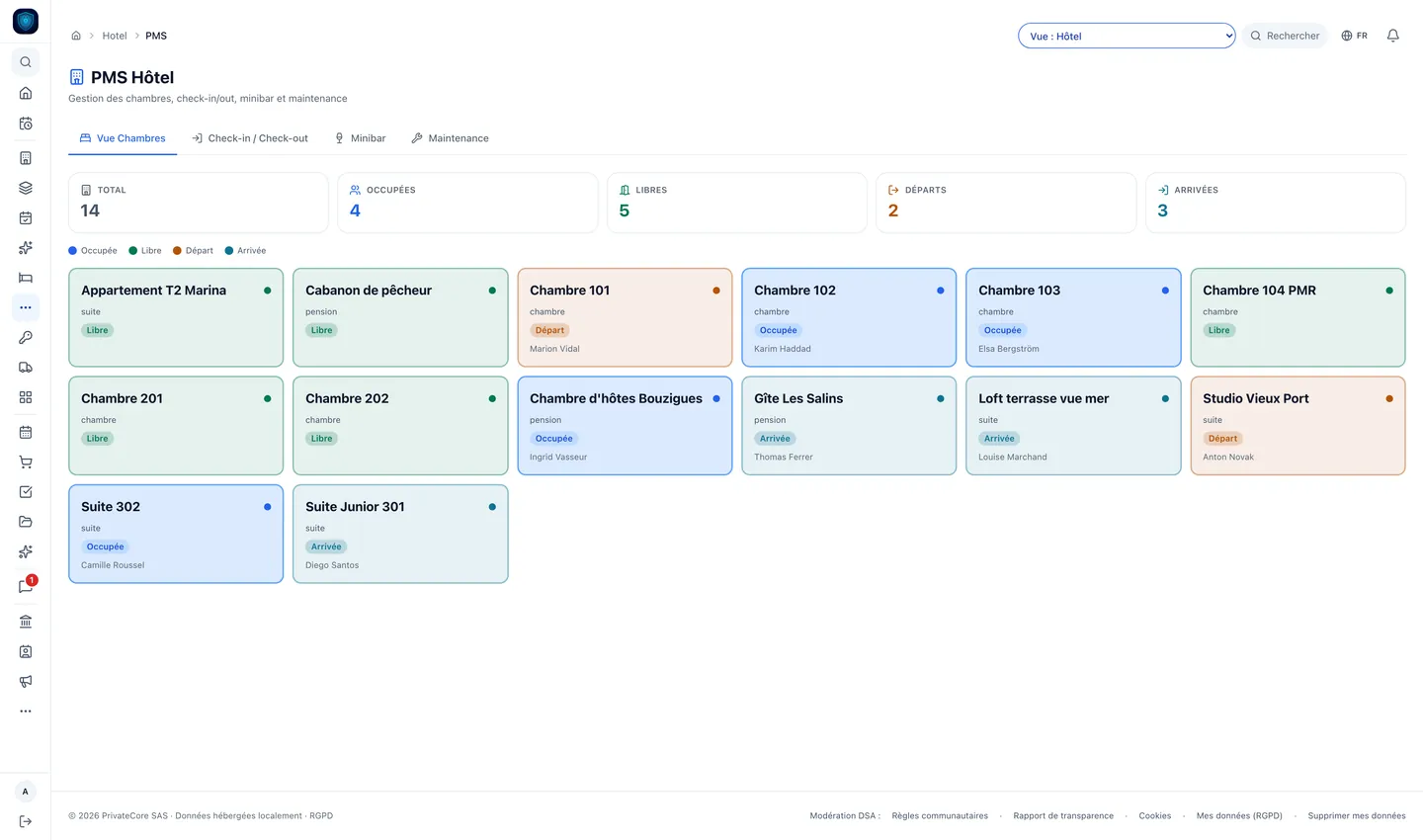The height and width of the screenshot is (840, 1423).
Task: Select the building icon in the sidebar
Action: (26, 158)
